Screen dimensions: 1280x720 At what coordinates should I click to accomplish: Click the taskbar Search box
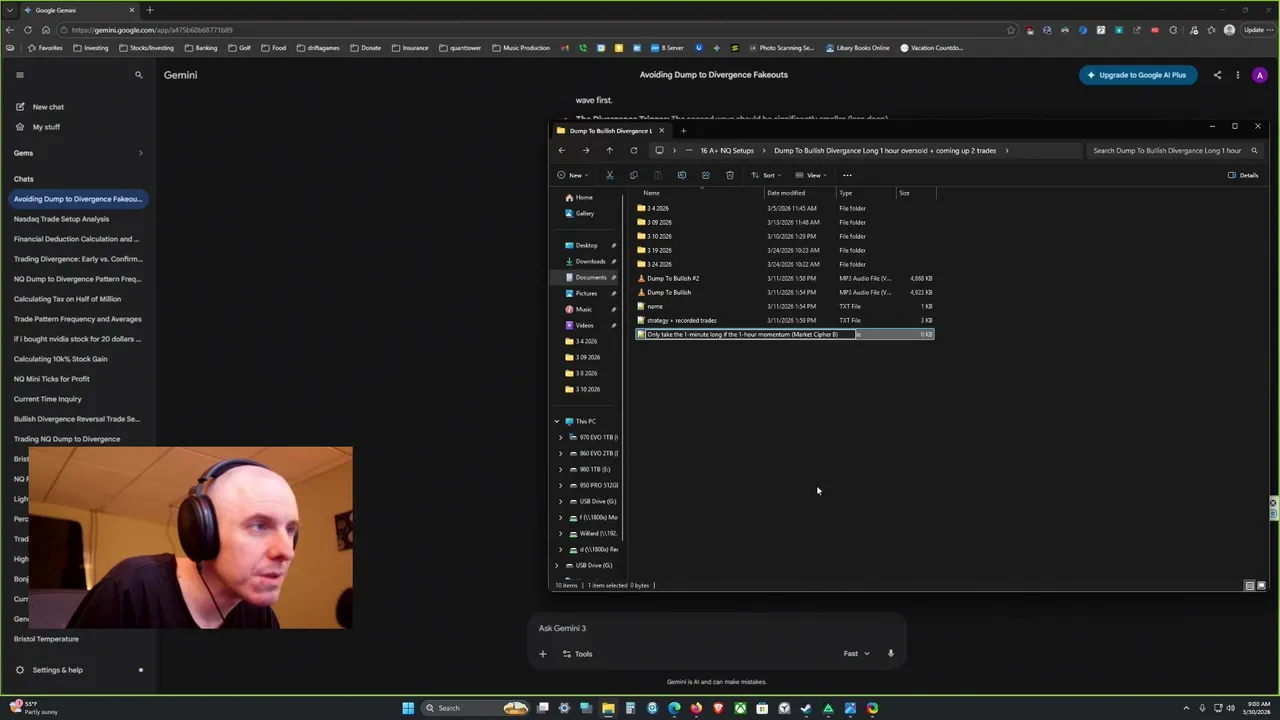[475, 708]
